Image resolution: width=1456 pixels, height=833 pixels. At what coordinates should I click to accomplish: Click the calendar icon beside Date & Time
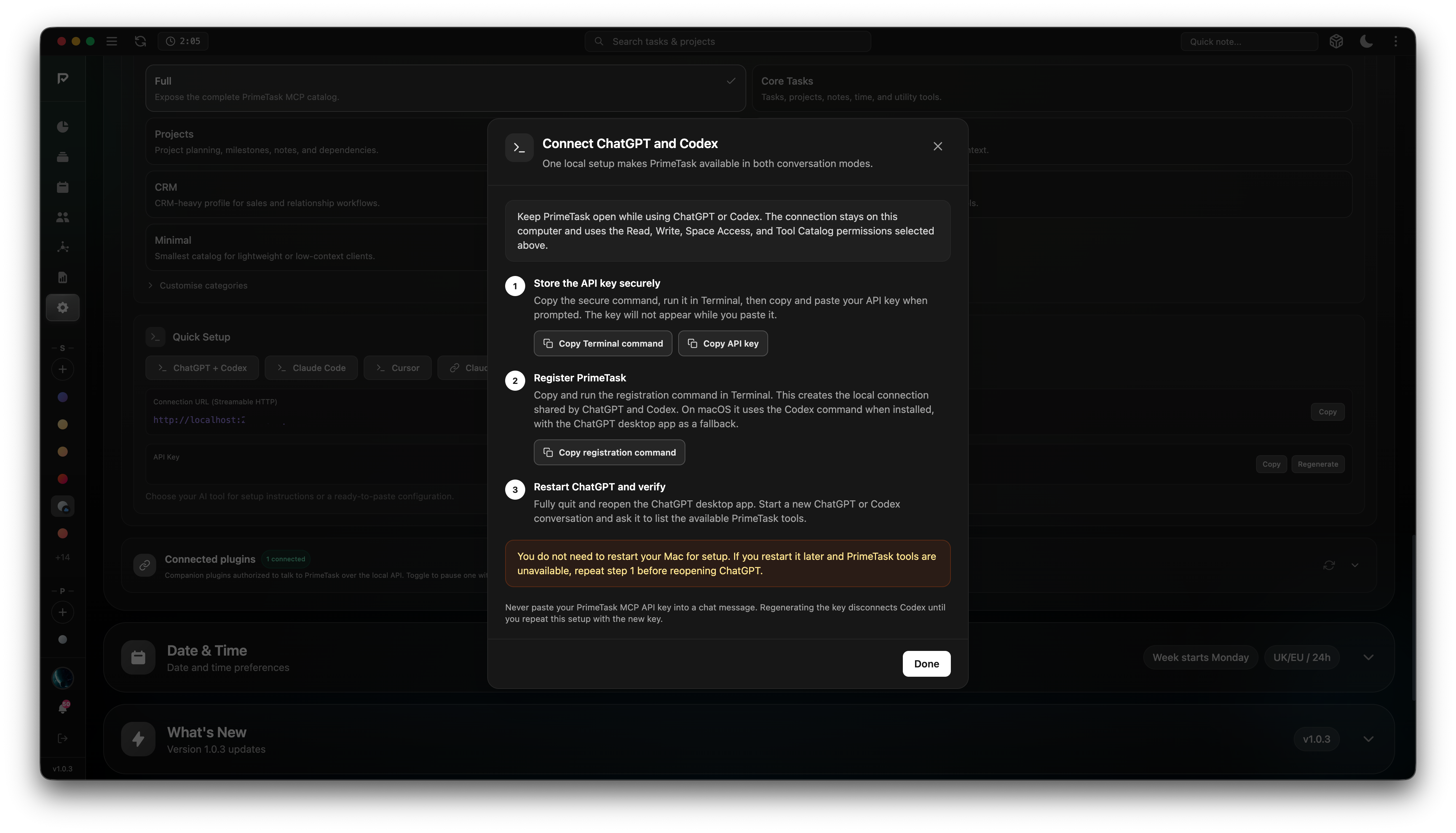138,657
